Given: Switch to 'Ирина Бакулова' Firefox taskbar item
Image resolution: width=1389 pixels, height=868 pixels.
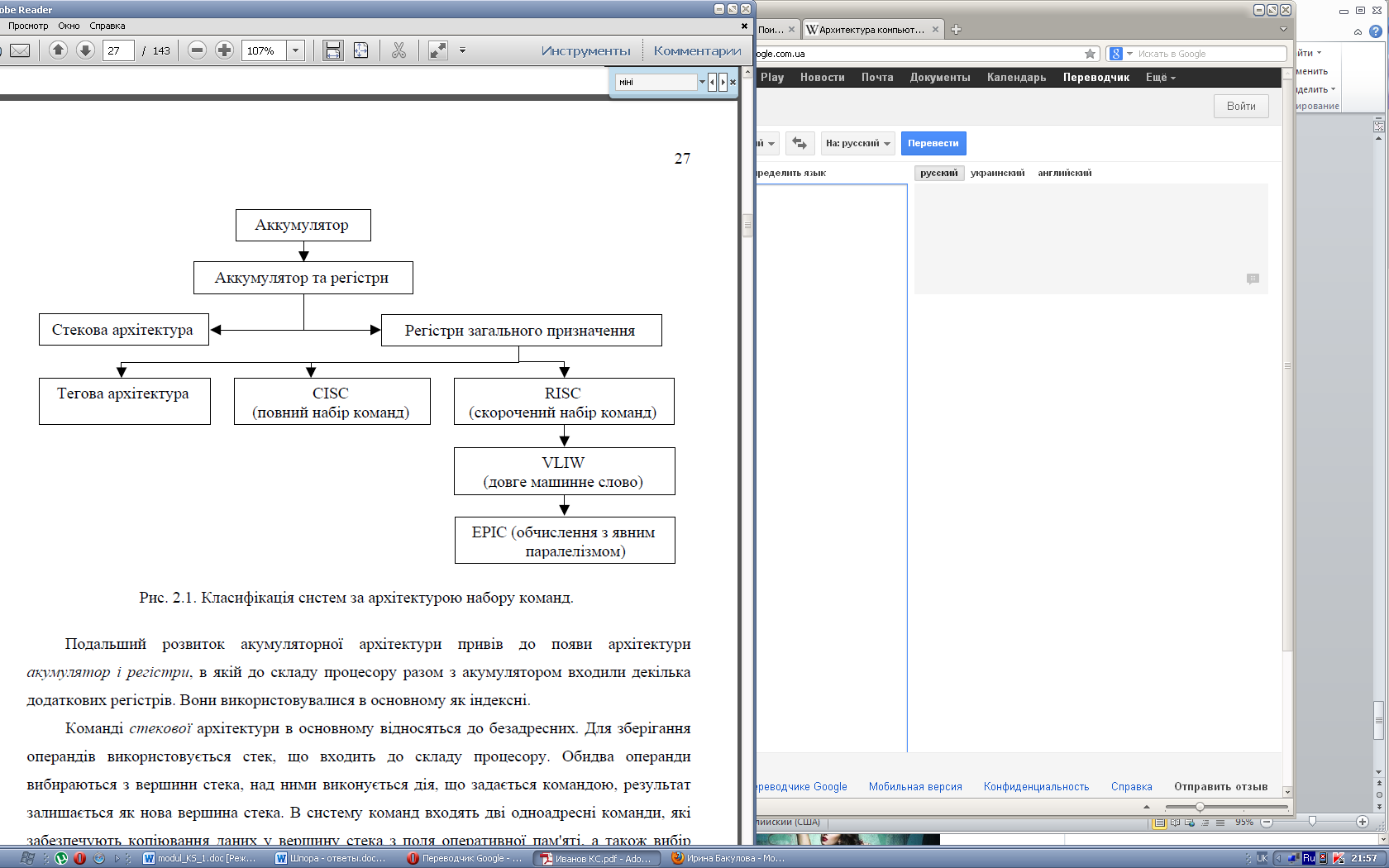Looking at the screenshot, I should 728,858.
